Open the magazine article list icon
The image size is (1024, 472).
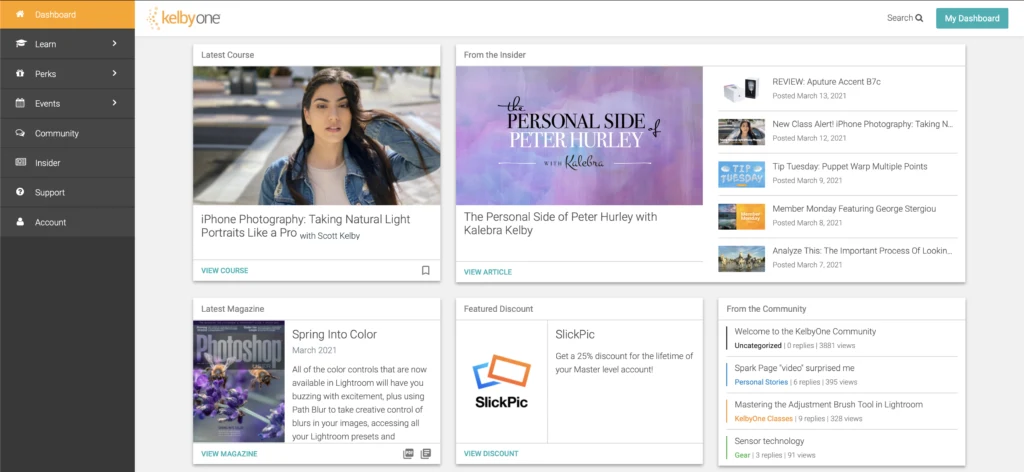(x=426, y=454)
